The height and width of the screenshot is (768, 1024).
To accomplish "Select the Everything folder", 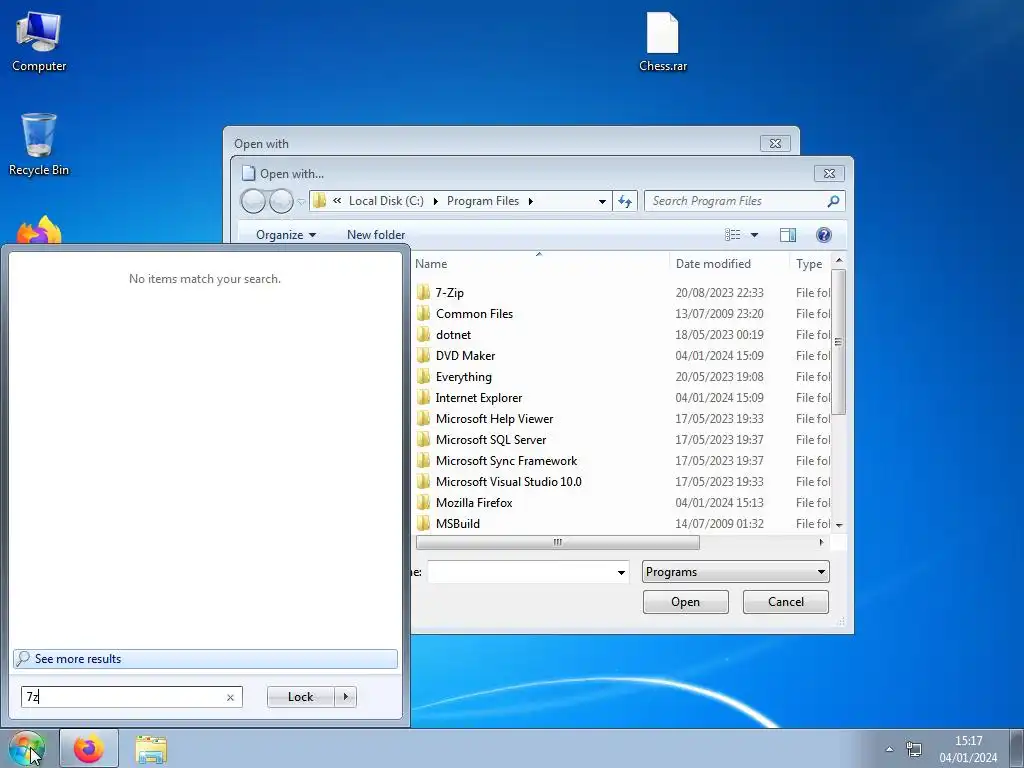I will point(464,377).
